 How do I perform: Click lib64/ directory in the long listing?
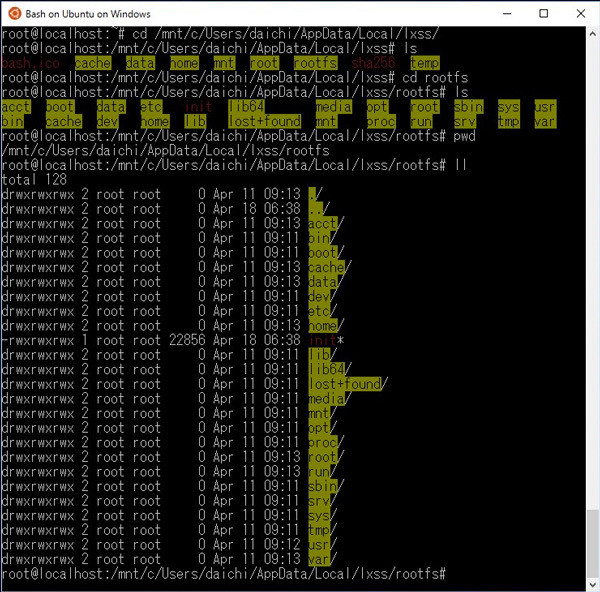pyautogui.click(x=328, y=369)
